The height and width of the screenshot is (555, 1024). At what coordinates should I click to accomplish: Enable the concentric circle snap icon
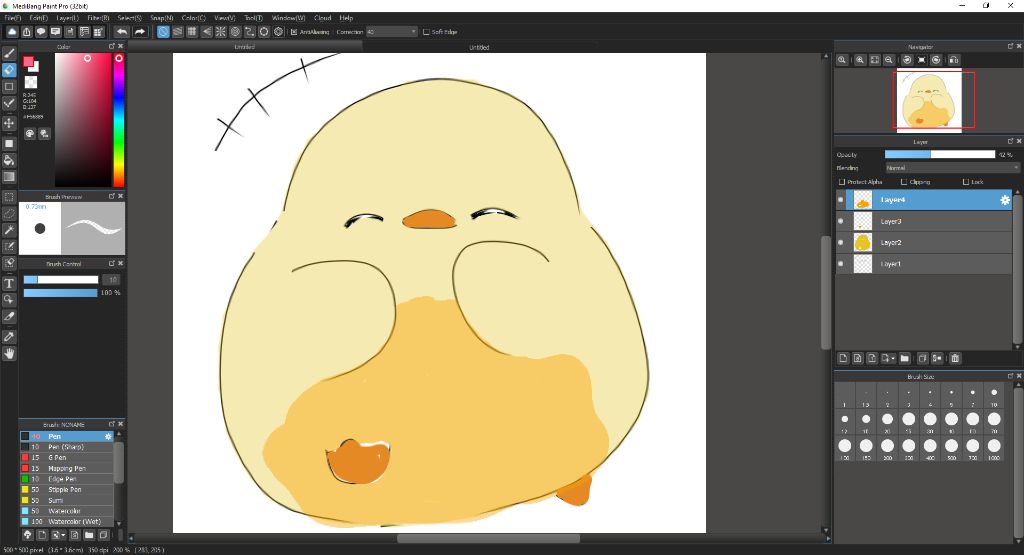[235, 31]
